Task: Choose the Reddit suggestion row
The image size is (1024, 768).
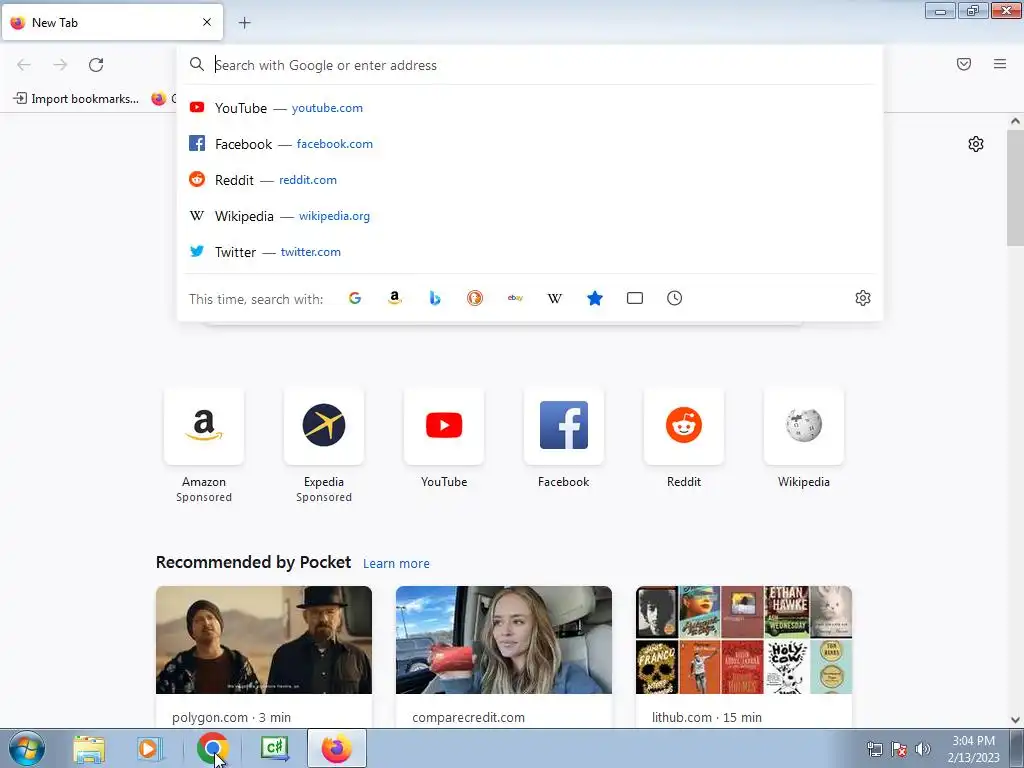Action: [x=530, y=180]
